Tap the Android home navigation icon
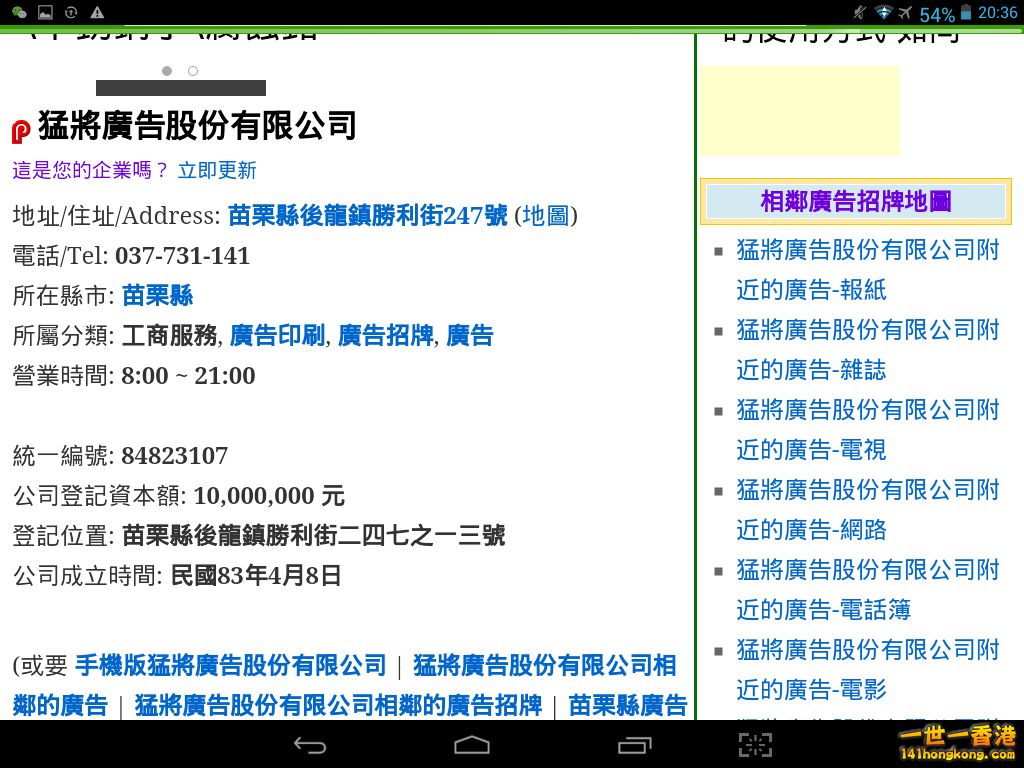The height and width of the screenshot is (768, 1024). pyautogui.click(x=472, y=745)
